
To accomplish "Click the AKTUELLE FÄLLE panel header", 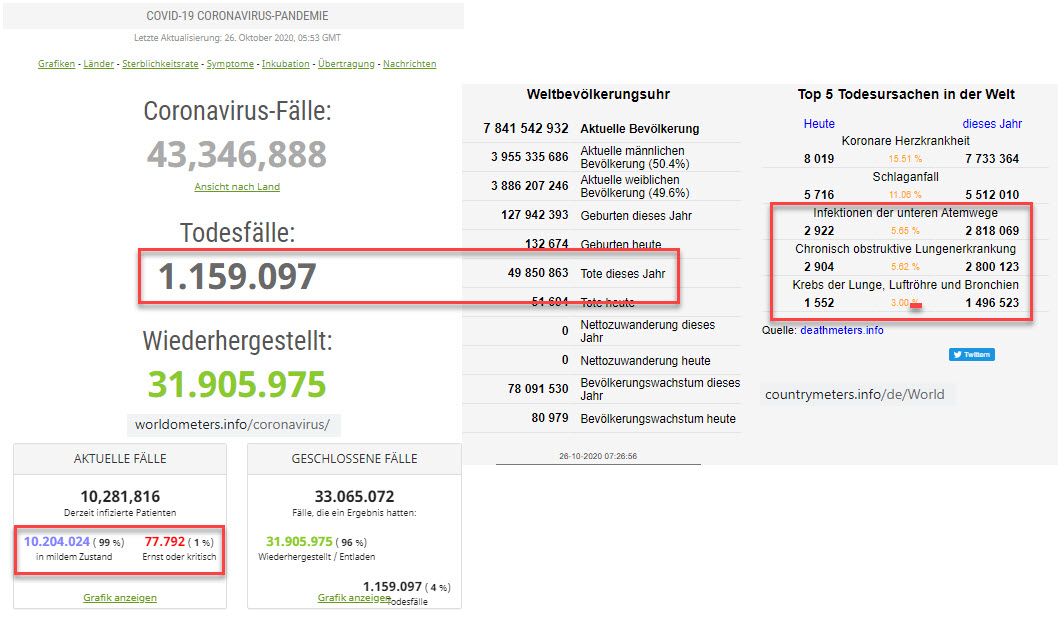I will tap(120, 459).
